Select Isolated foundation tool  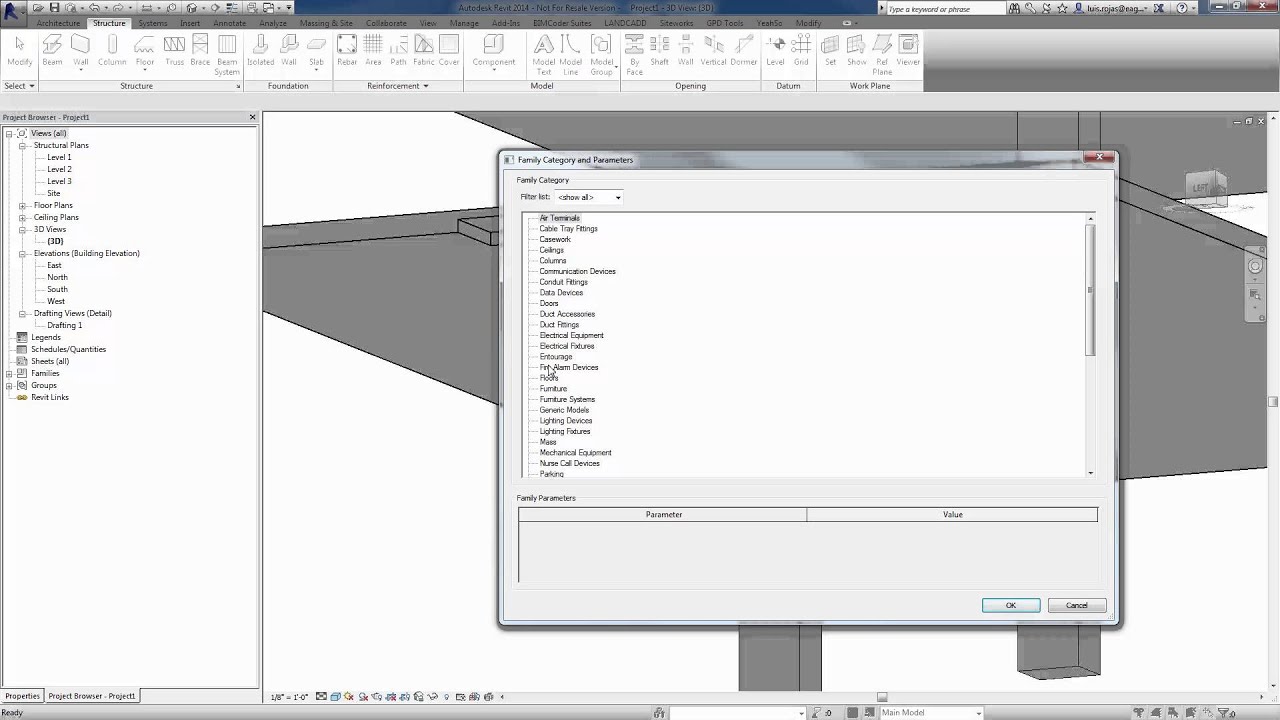260,51
